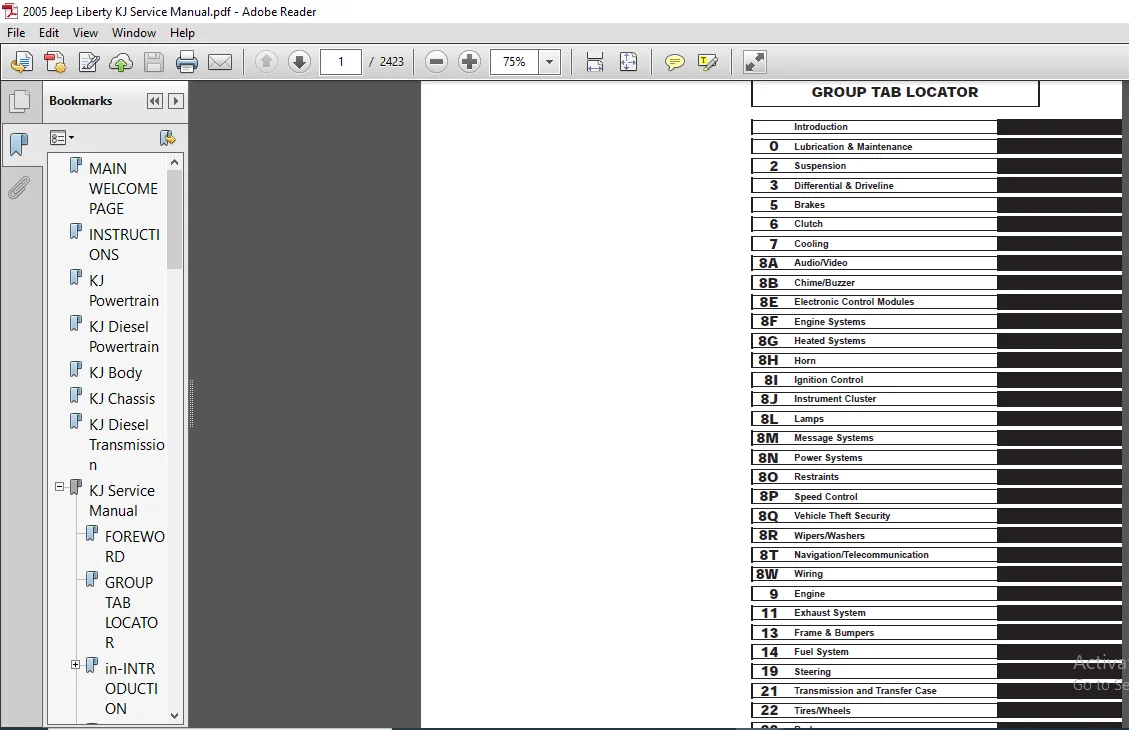Add a sticky note comment

pyautogui.click(x=674, y=63)
